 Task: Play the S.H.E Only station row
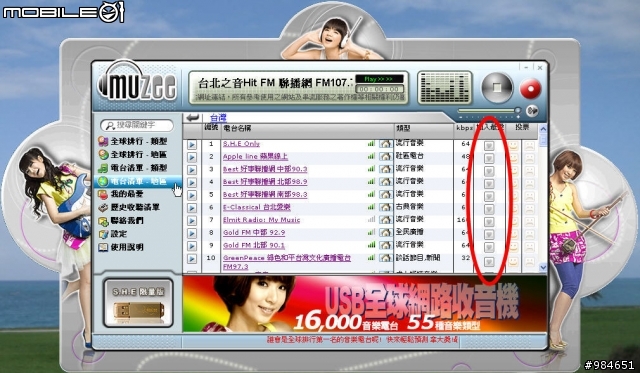[192, 144]
